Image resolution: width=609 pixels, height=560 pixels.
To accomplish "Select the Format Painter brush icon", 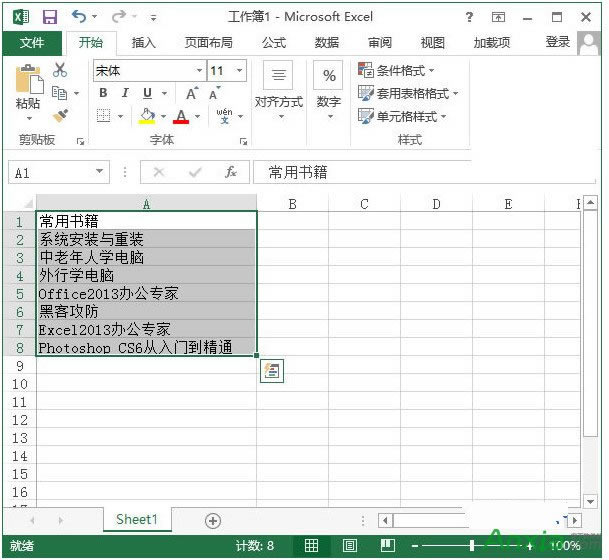I will coord(60,115).
